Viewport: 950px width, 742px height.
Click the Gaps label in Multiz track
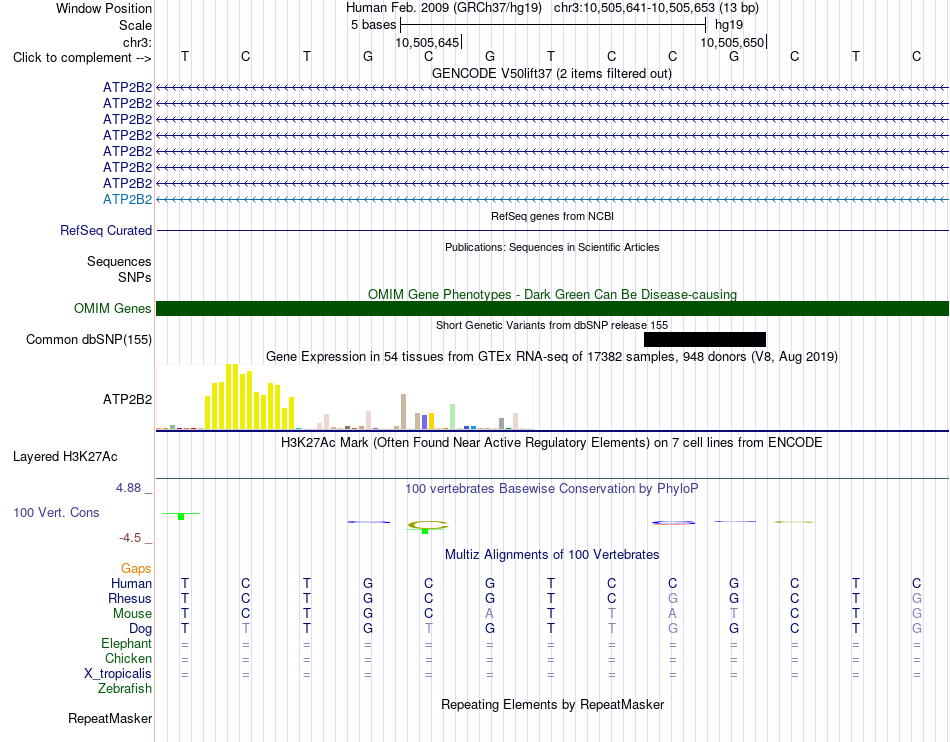tap(136, 568)
